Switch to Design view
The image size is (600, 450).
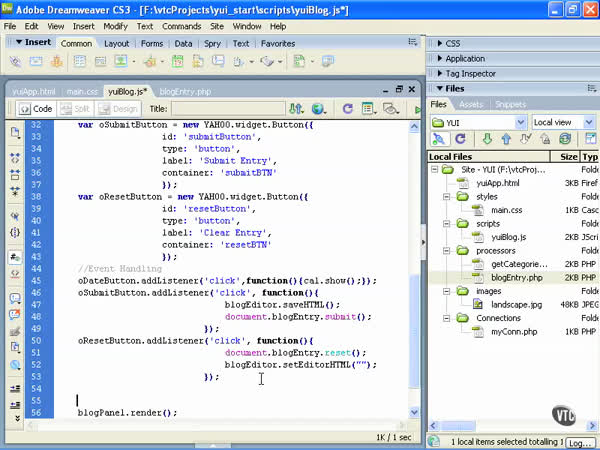coord(120,109)
